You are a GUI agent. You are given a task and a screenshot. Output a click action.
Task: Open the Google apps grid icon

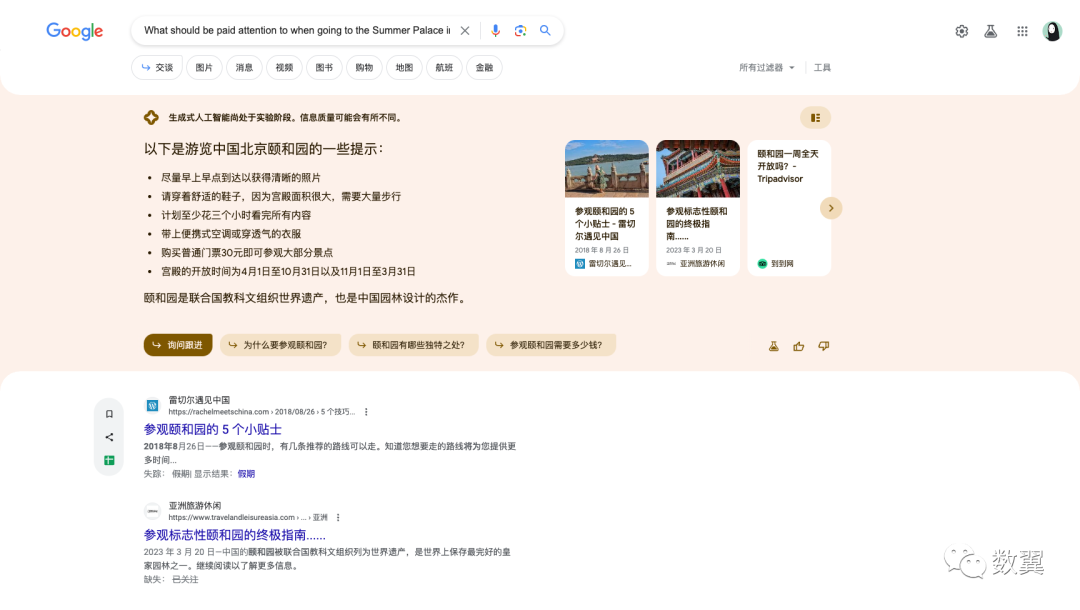pos(1022,31)
